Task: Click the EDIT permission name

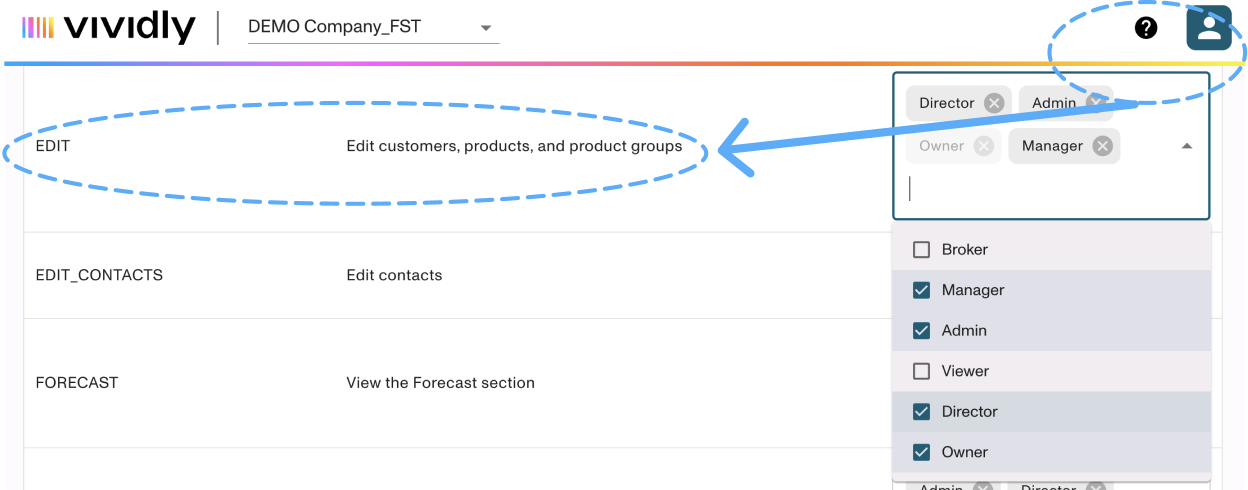Action: click(x=53, y=146)
